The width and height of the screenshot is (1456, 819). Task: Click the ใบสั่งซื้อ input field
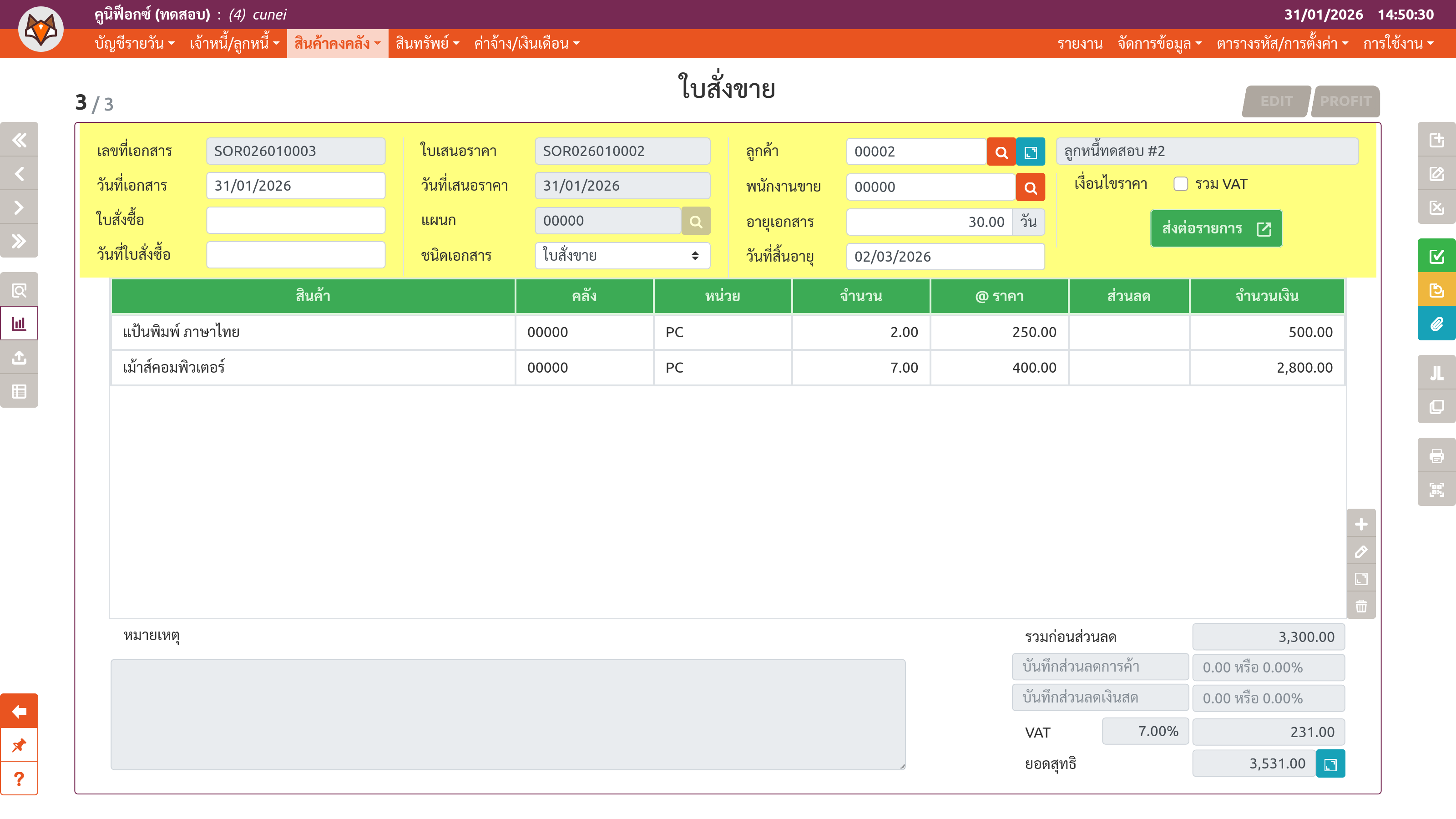(x=296, y=220)
